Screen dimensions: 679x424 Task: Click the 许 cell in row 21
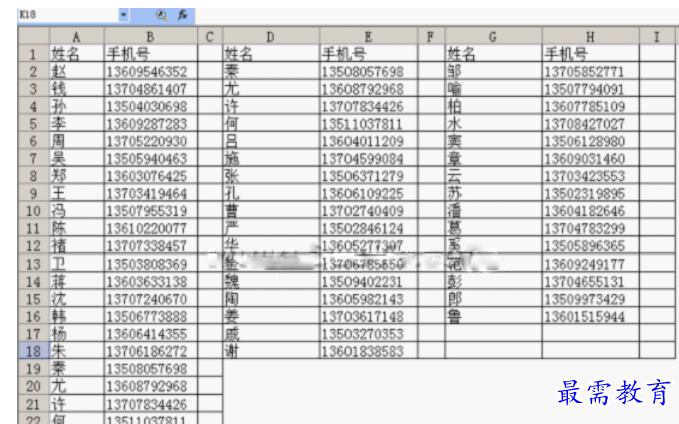coord(77,404)
